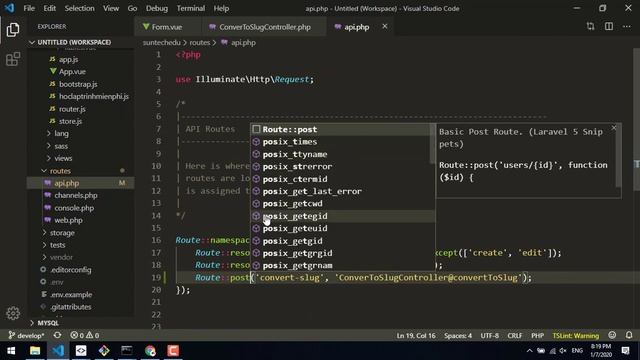
Task: Close the api.php editor tab
Action: click(384, 27)
